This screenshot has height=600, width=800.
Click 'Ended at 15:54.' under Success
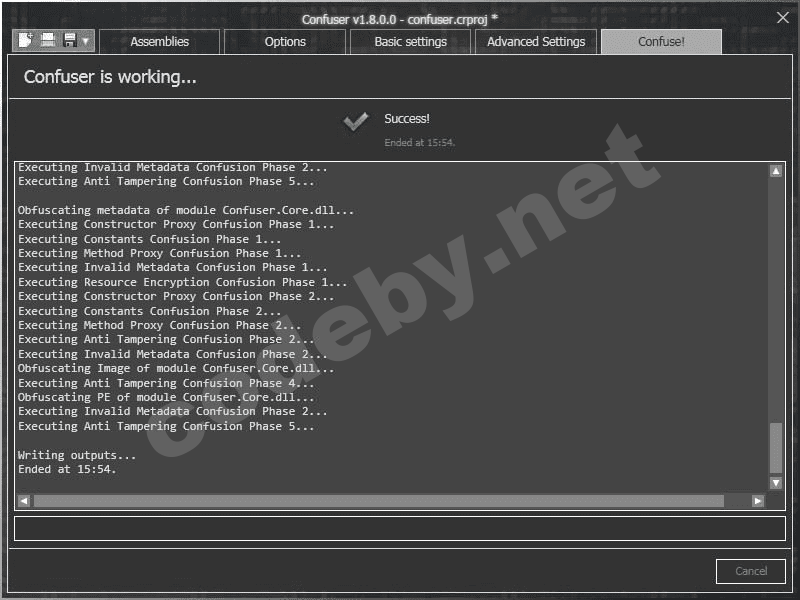[419, 143]
